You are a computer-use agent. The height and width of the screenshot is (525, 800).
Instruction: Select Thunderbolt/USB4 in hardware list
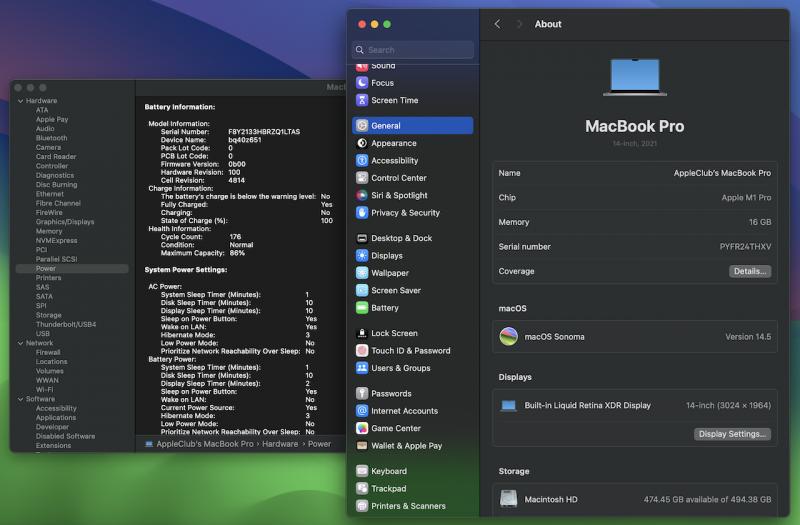[x=66, y=324]
